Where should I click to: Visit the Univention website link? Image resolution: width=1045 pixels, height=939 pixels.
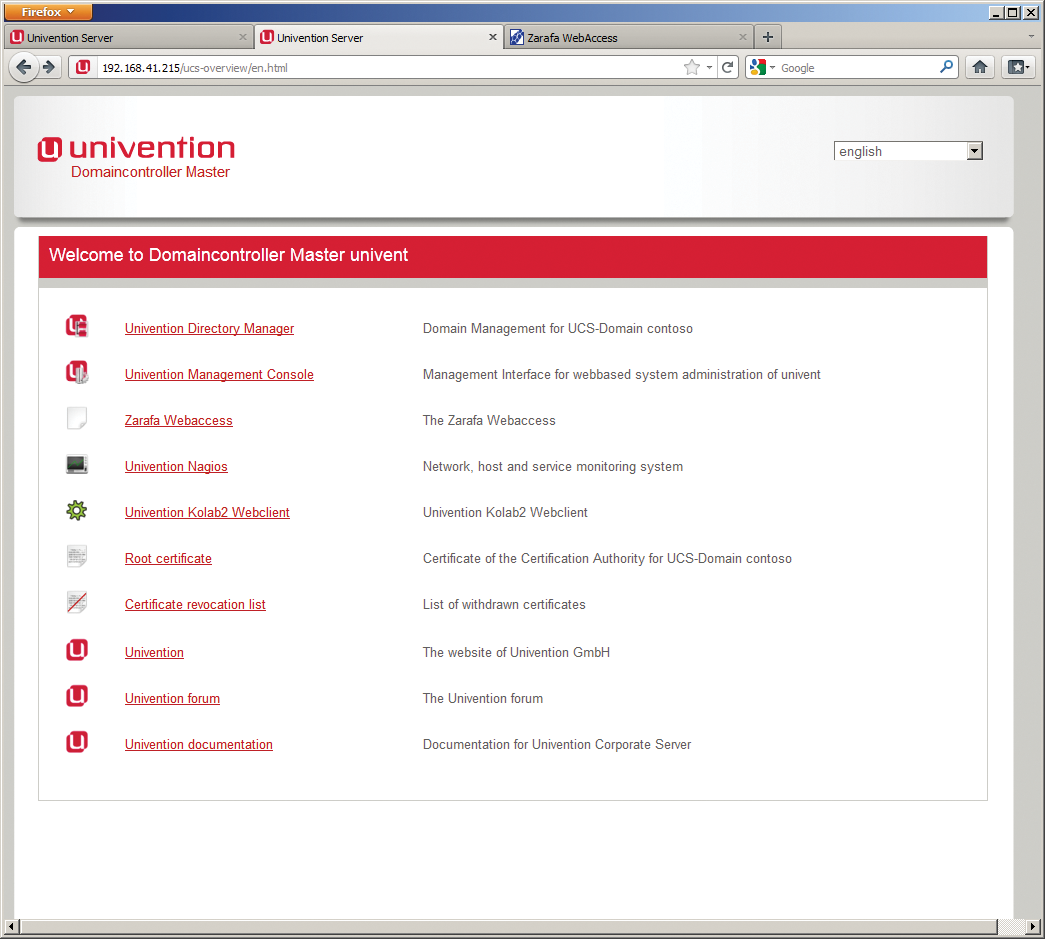click(154, 652)
